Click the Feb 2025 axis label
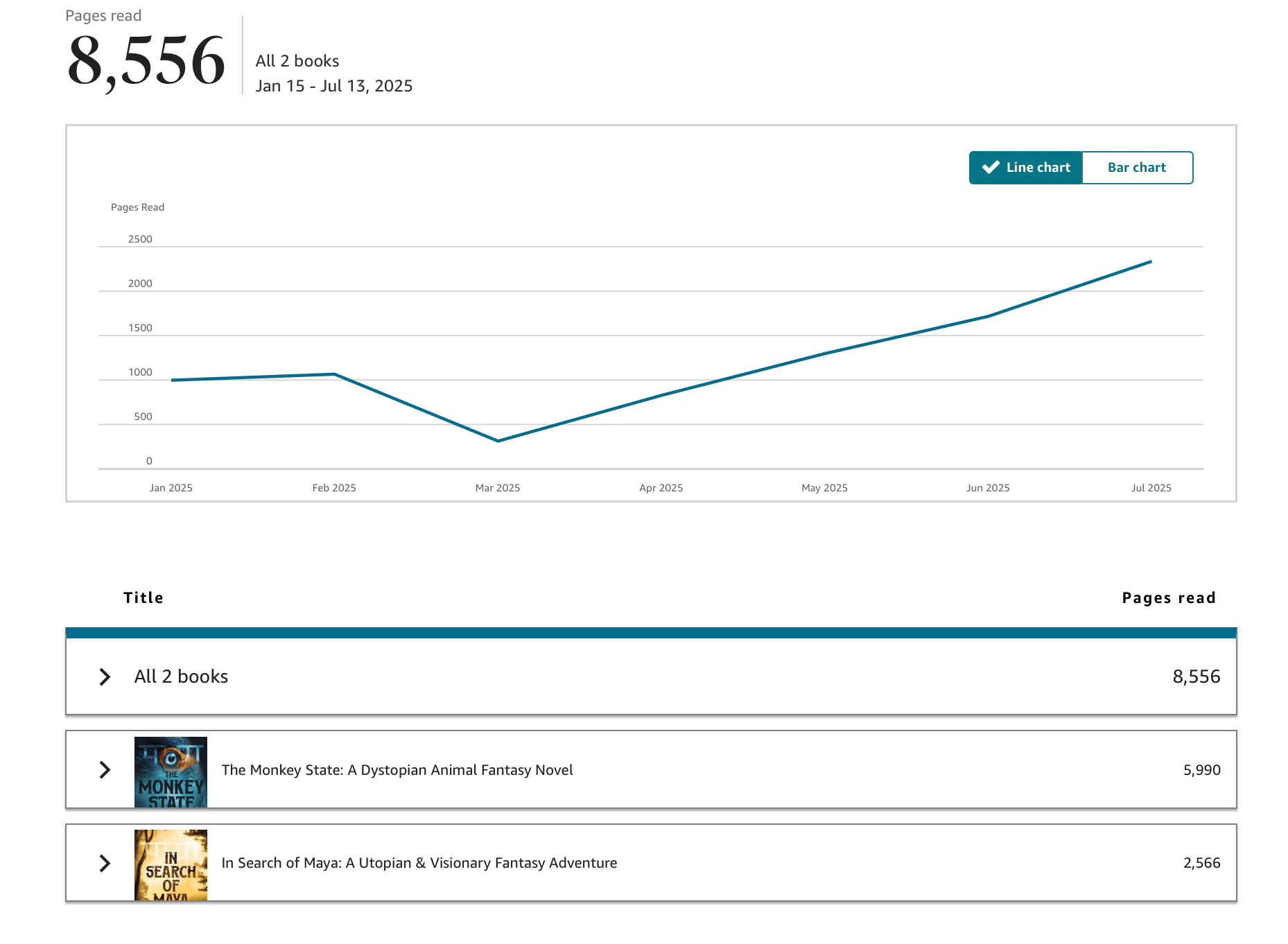1288x944 pixels. coord(334,488)
